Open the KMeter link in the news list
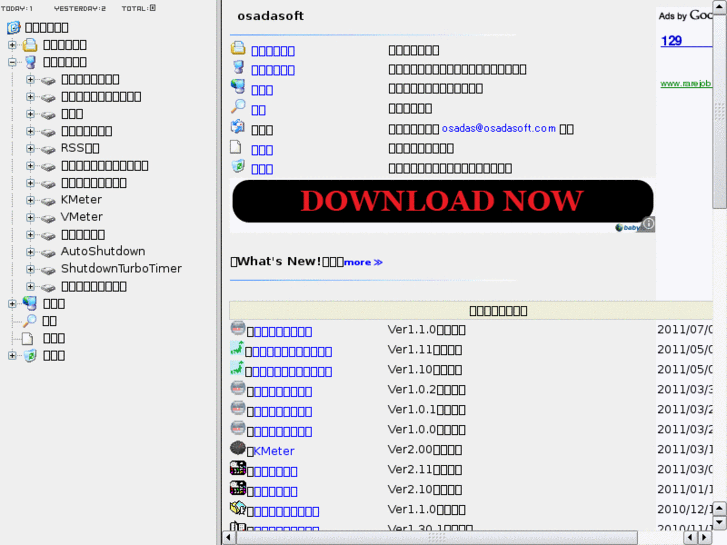 pos(274,451)
